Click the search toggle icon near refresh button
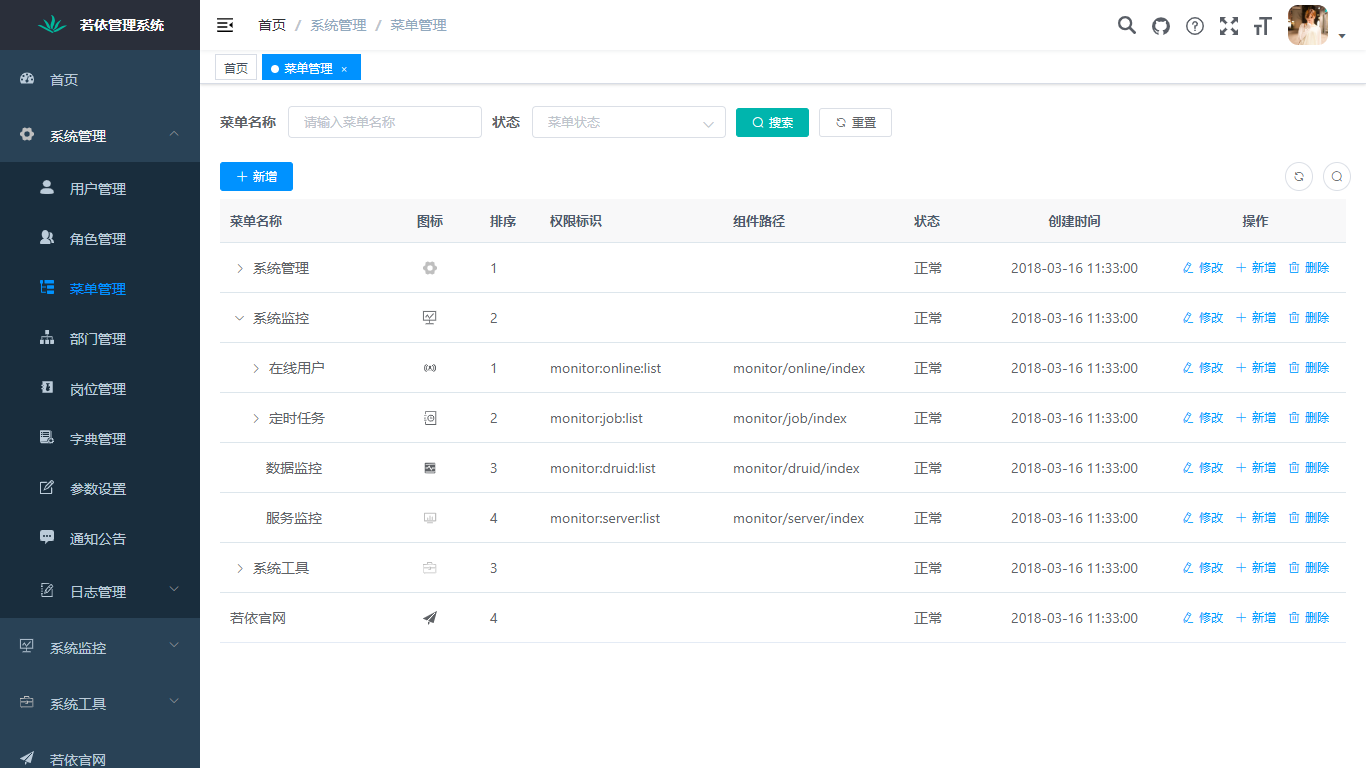Image resolution: width=1366 pixels, height=768 pixels. [x=1336, y=176]
